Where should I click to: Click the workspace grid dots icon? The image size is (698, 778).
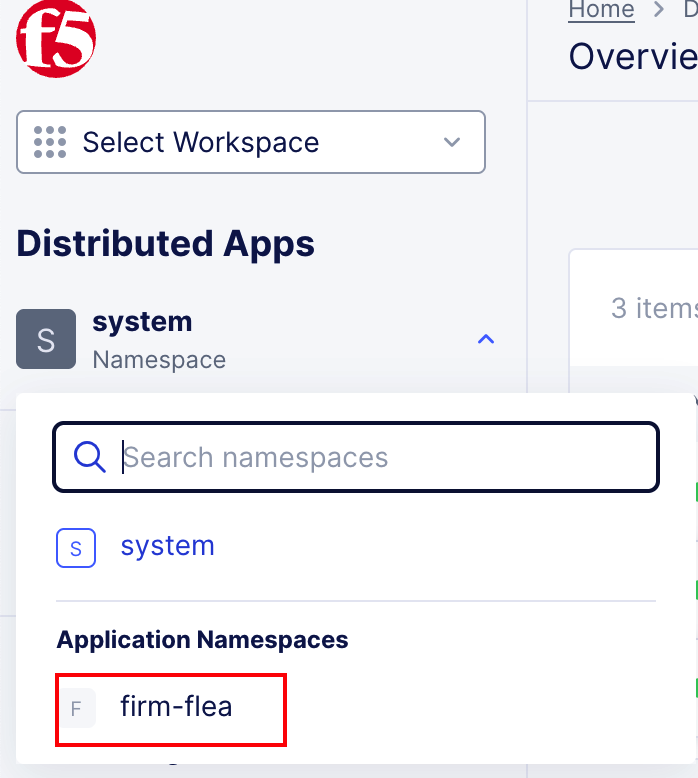(50, 142)
